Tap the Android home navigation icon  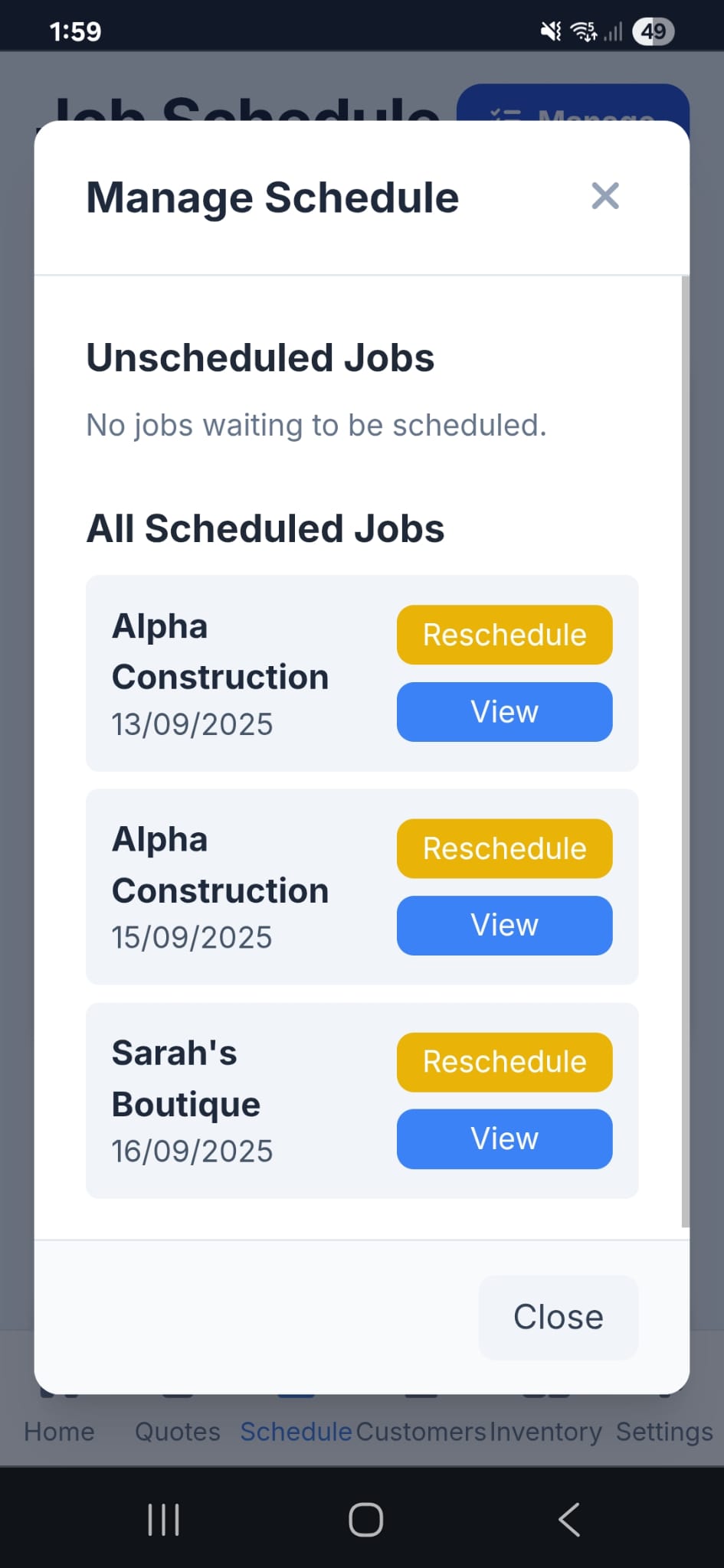tap(365, 1520)
